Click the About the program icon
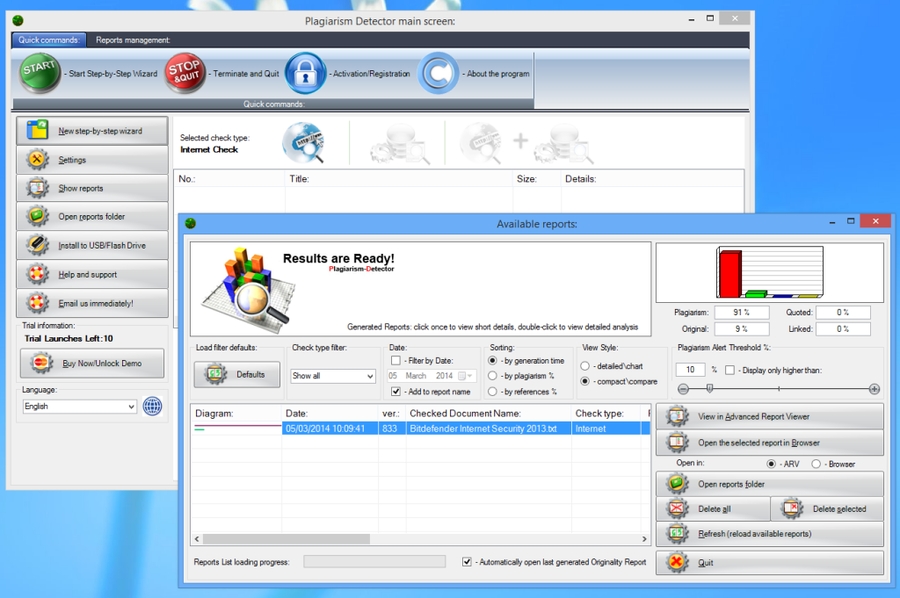This screenshot has width=900, height=598. pyautogui.click(x=437, y=73)
